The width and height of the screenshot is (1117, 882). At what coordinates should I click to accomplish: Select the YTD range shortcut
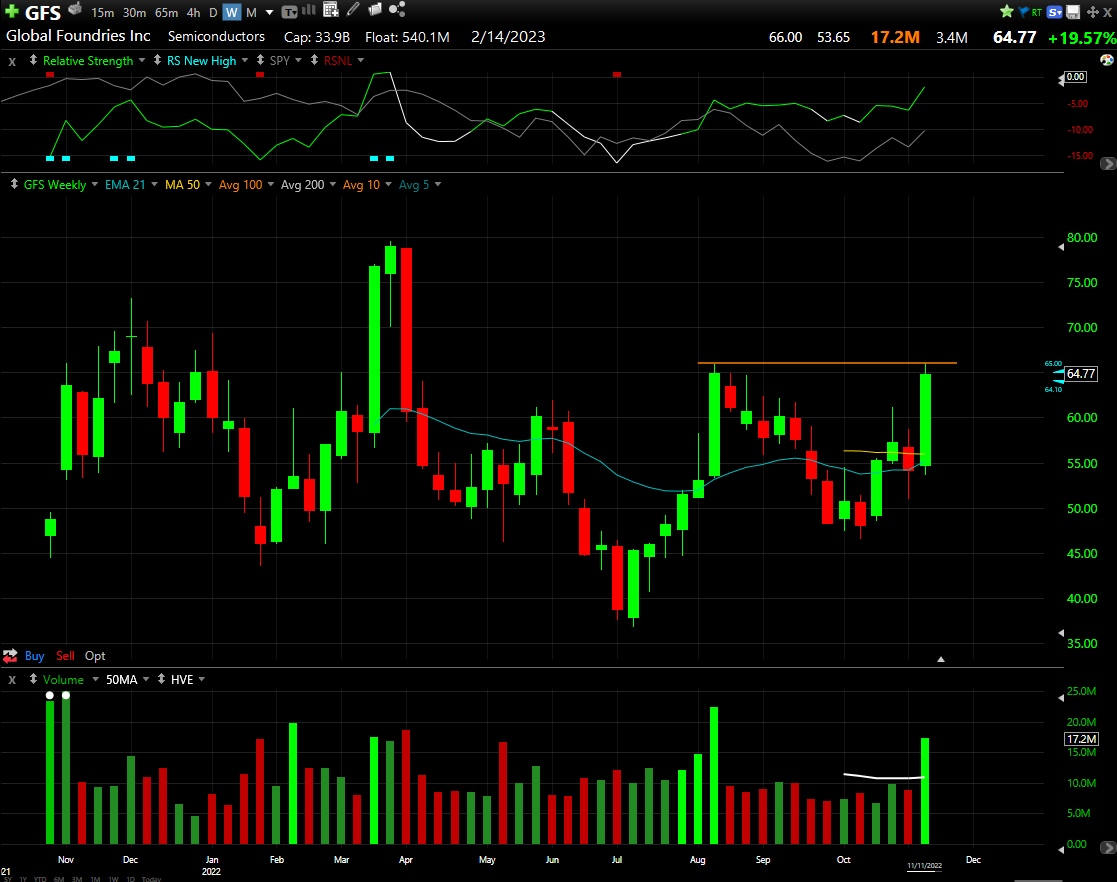pos(40,879)
